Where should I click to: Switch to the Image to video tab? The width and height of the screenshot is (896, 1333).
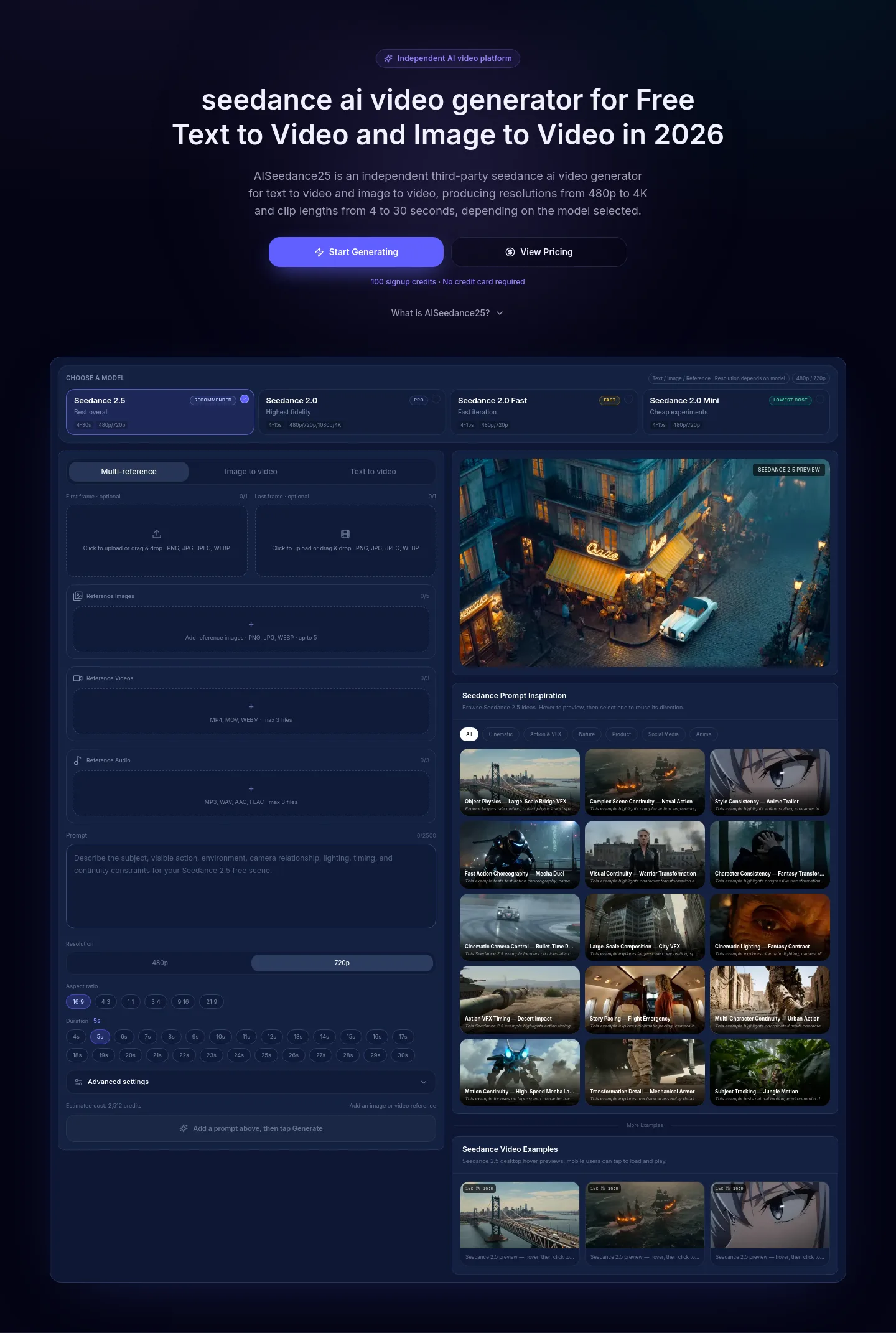[251, 472]
